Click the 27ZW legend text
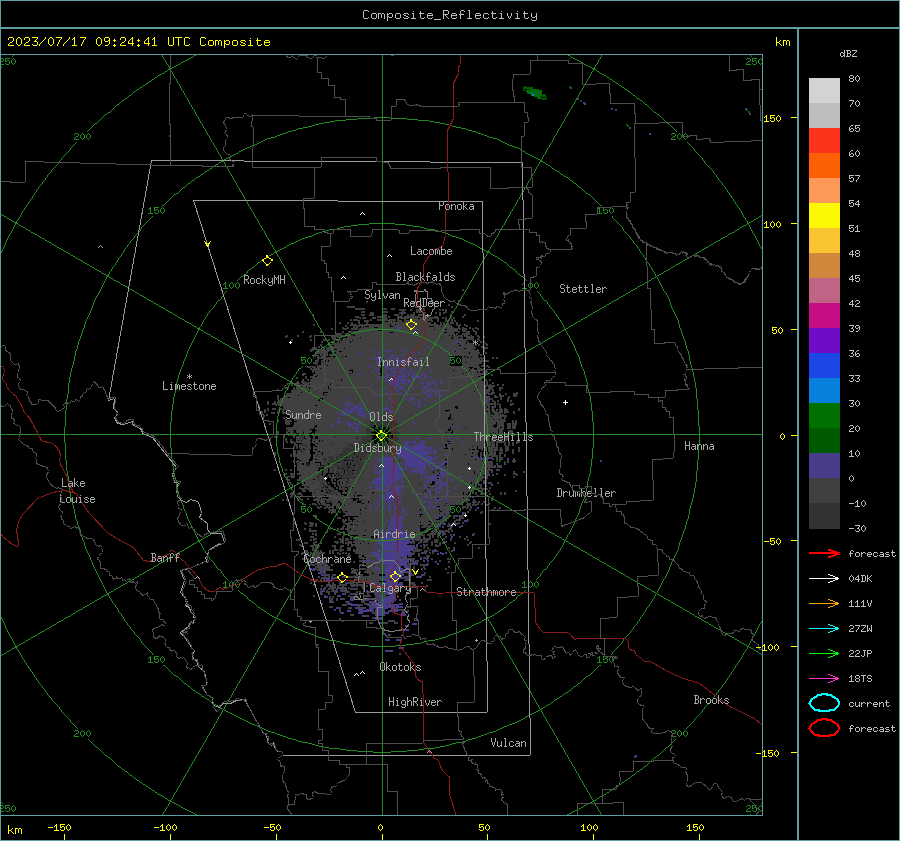The width and height of the screenshot is (900, 841). (x=860, y=629)
